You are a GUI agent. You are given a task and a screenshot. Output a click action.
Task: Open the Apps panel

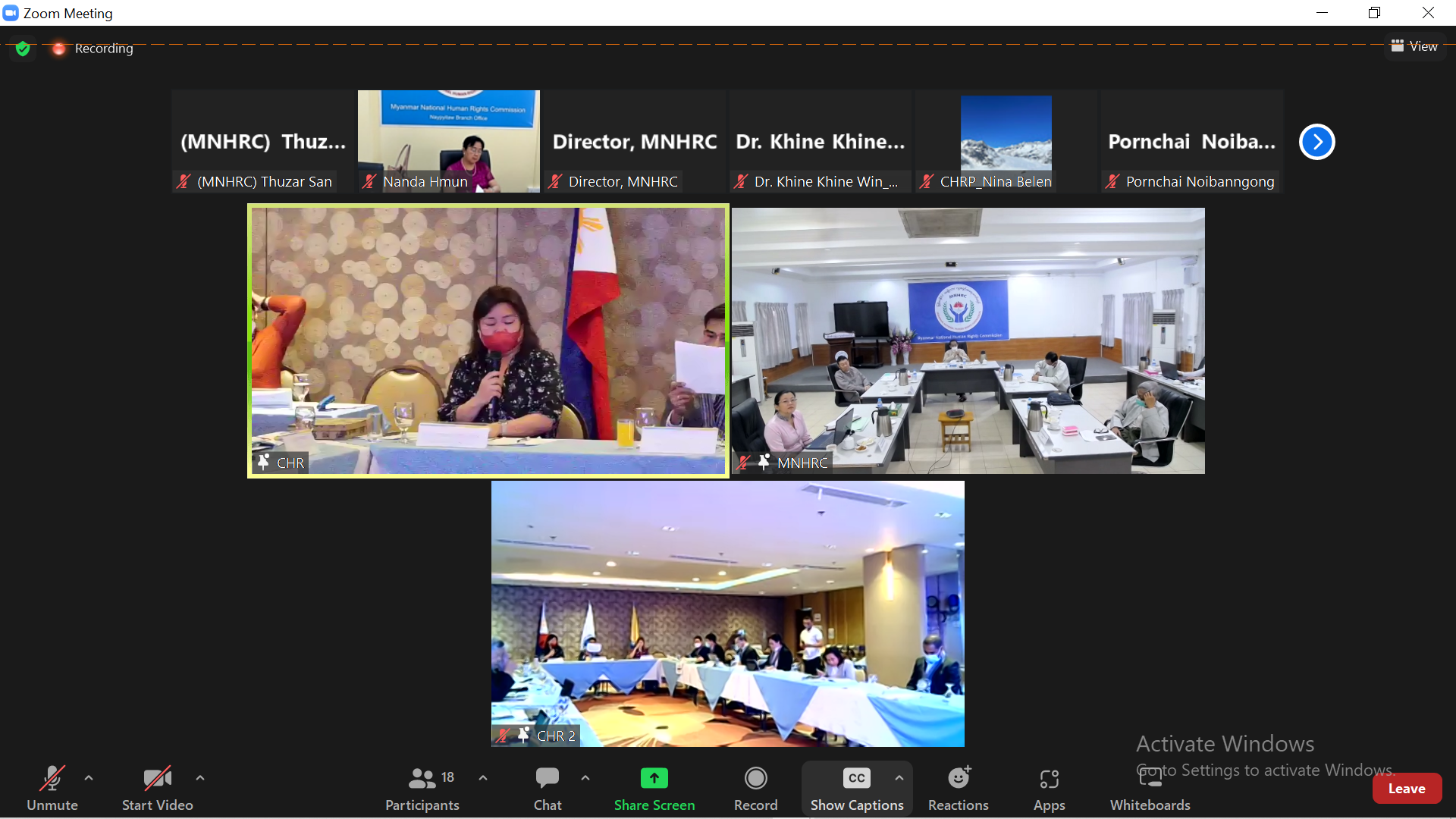click(x=1050, y=788)
